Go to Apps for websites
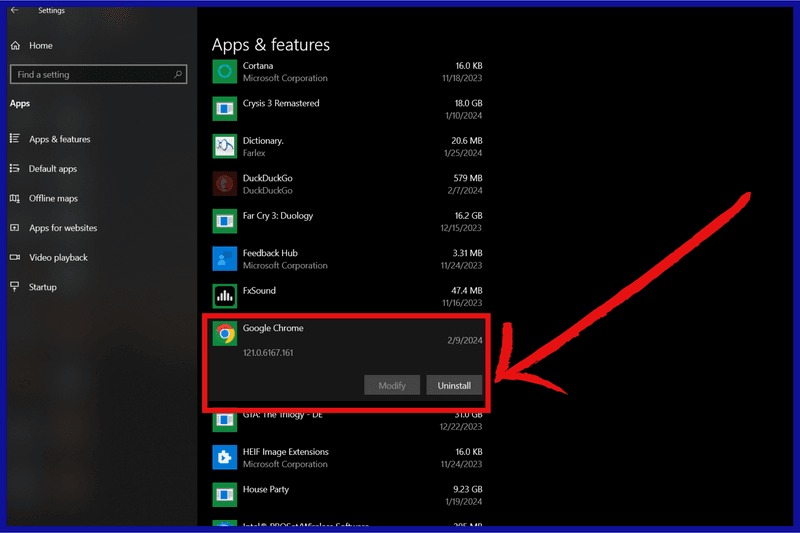The height and width of the screenshot is (533, 800). (62, 228)
